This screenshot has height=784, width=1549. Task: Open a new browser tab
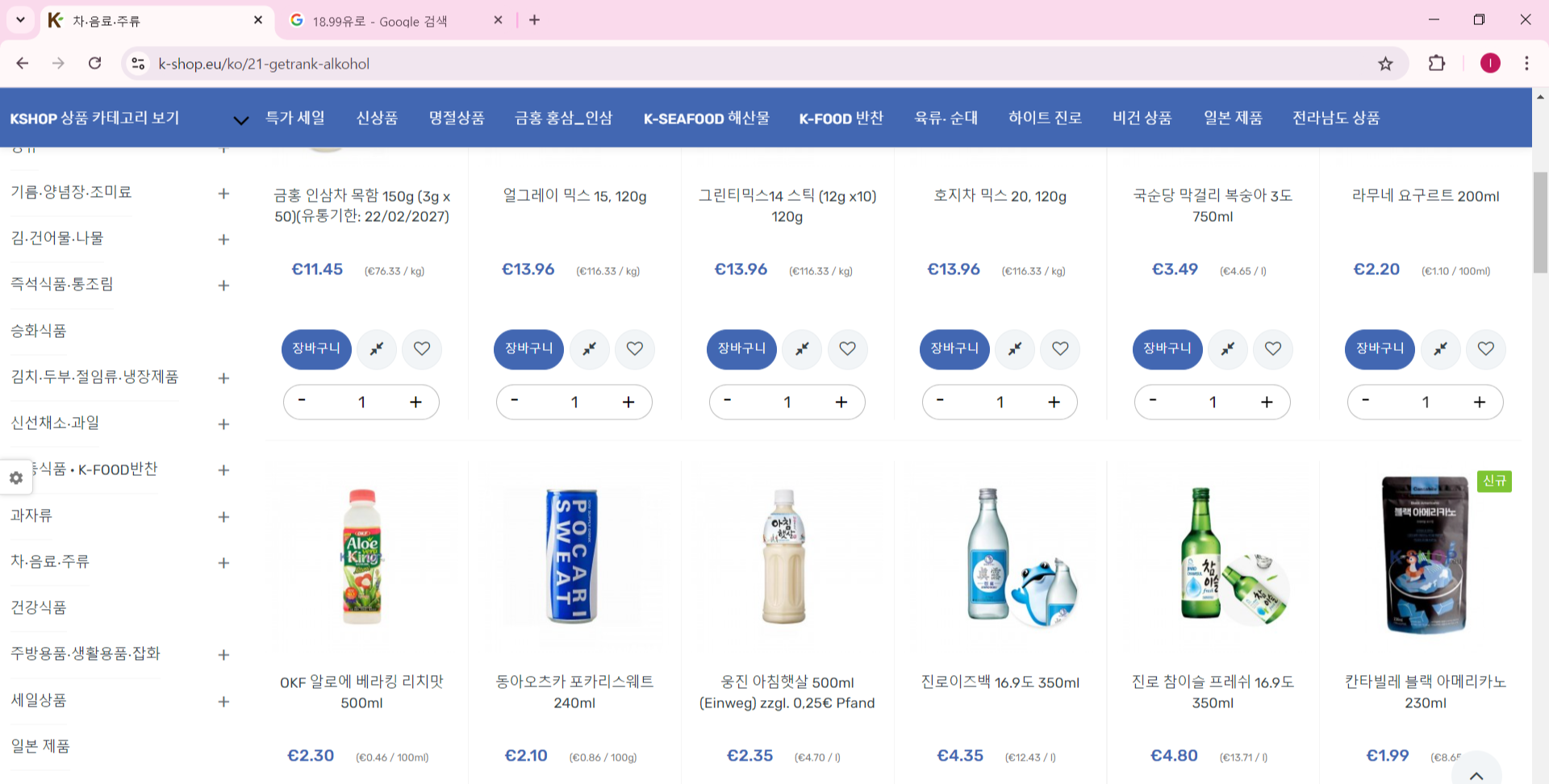[534, 20]
